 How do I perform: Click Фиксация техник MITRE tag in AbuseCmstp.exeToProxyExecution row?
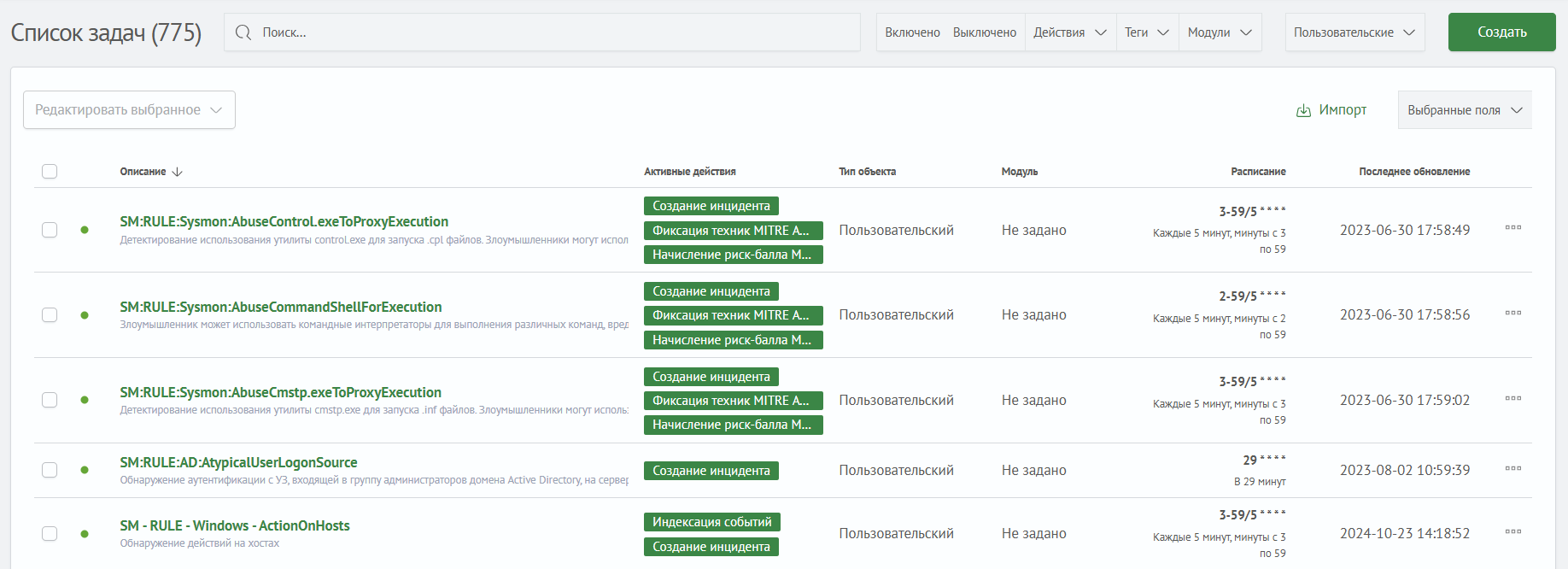(734, 401)
